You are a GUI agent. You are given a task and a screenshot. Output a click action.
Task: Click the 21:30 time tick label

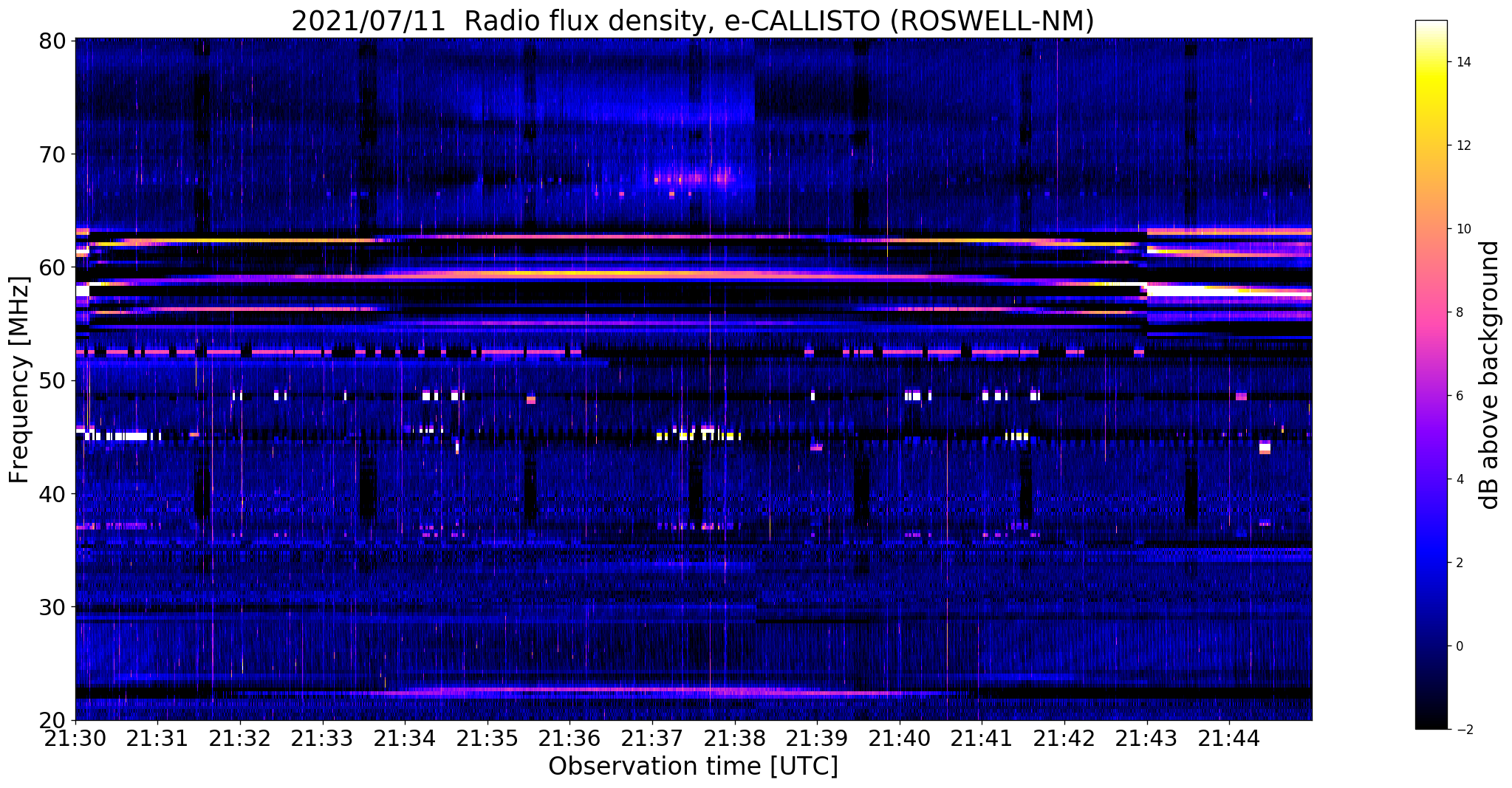point(75,739)
